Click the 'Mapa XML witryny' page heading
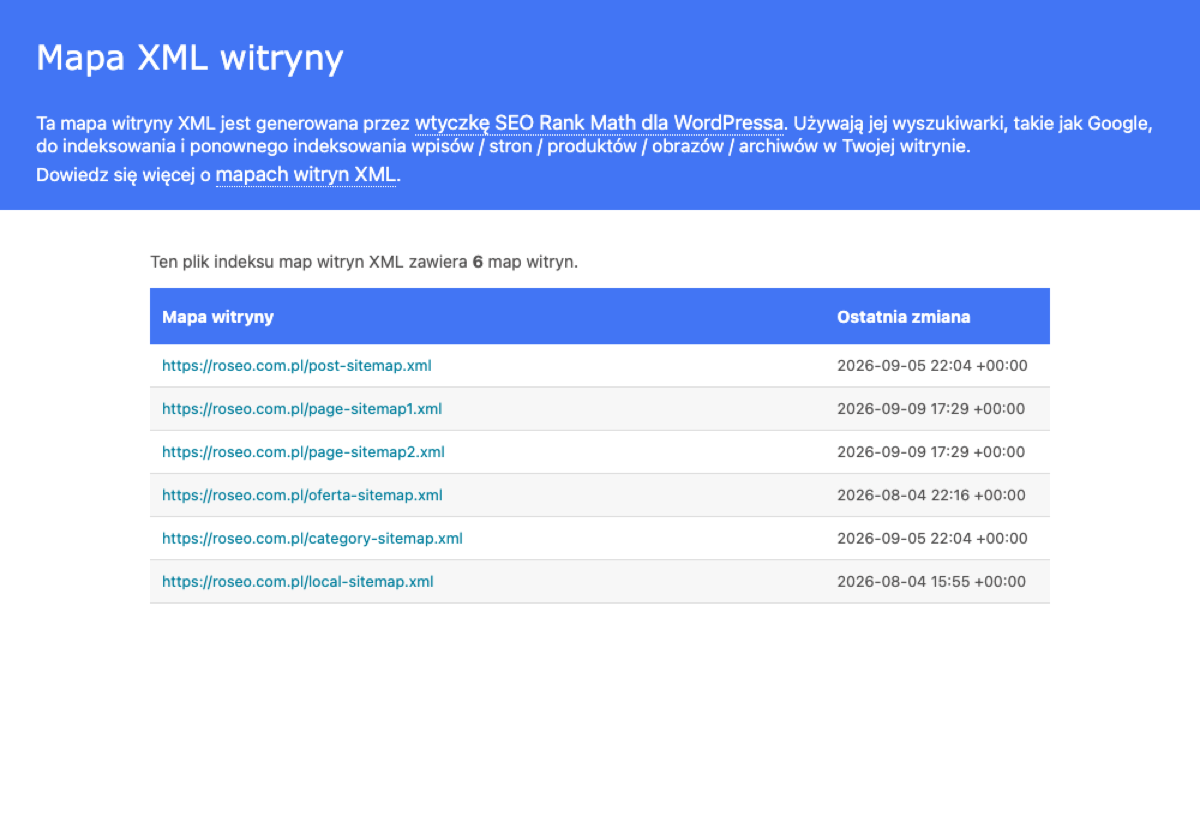Image resolution: width=1200 pixels, height=840 pixels. (x=190, y=57)
